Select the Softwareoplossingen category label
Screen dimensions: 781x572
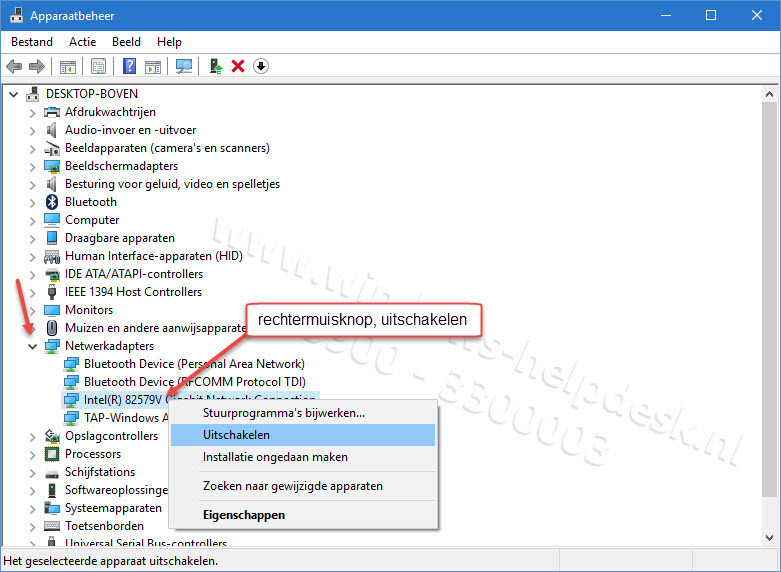[x=117, y=490]
